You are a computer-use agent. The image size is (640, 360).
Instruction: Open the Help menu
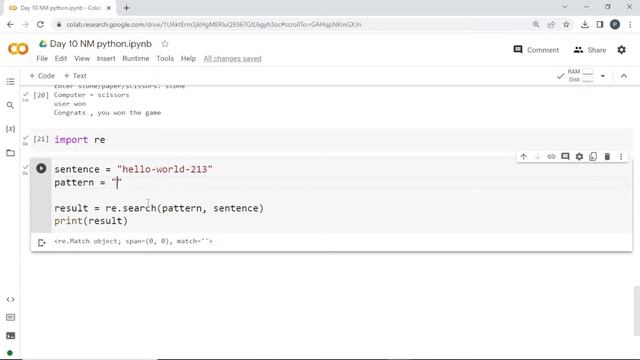[188, 59]
